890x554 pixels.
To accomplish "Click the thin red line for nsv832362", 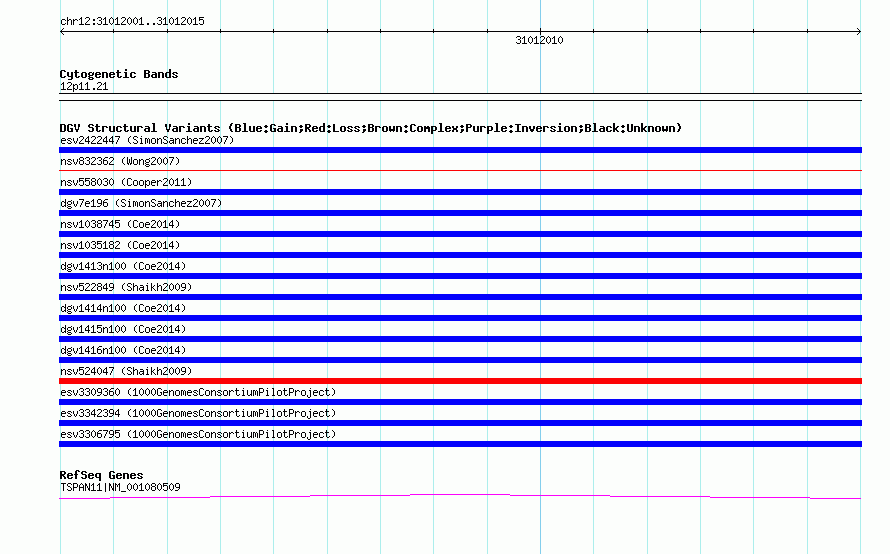I will coord(460,170).
